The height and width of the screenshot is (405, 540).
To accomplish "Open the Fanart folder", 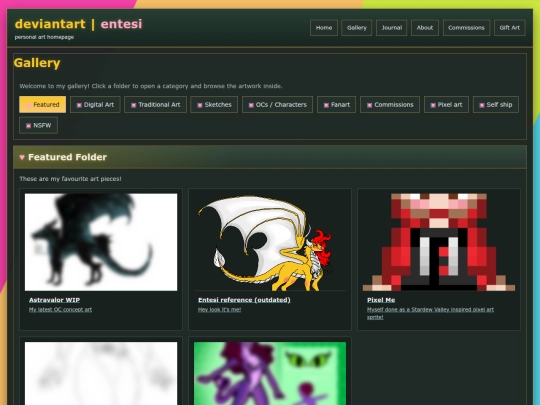I will [x=336, y=105].
